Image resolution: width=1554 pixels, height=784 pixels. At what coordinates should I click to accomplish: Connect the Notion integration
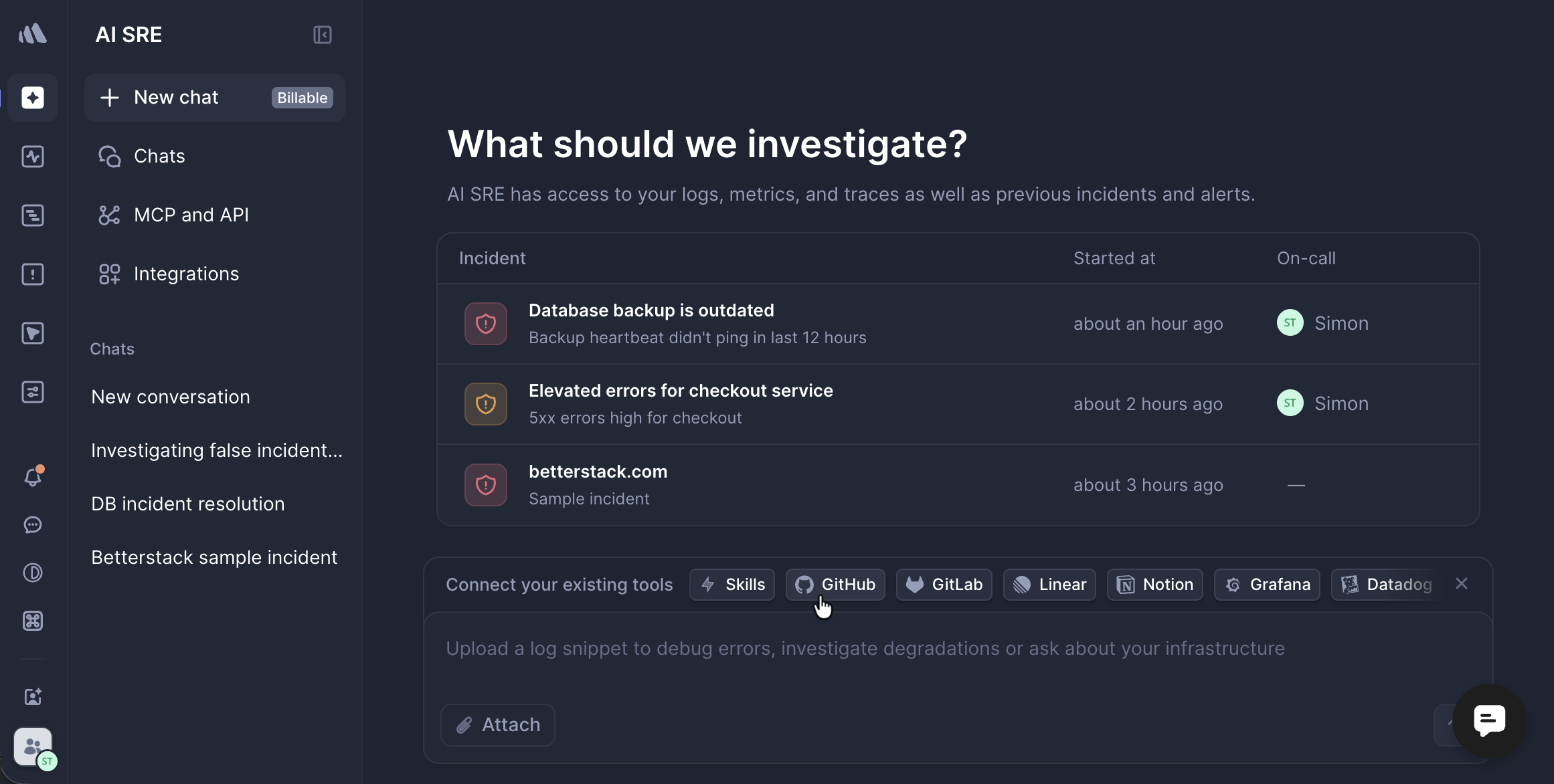coord(1155,585)
